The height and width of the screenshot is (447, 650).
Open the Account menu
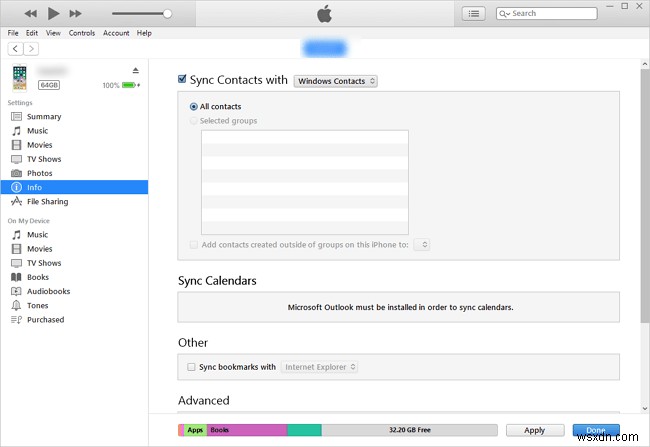point(116,33)
